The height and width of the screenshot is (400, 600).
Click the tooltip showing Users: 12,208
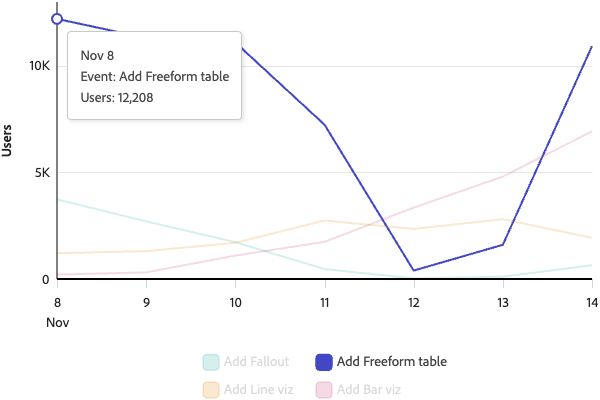154,76
